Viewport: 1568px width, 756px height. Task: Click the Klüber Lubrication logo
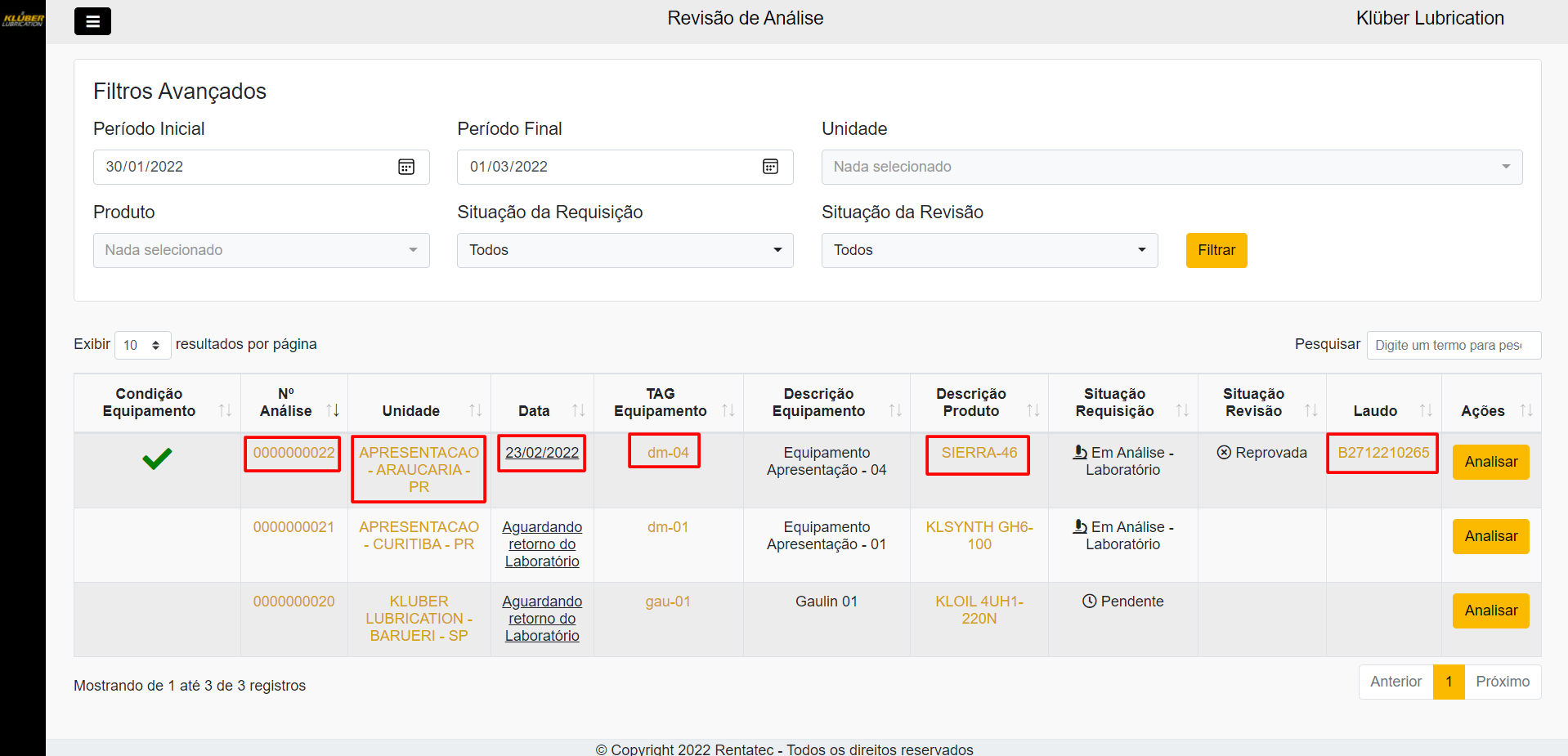23,19
